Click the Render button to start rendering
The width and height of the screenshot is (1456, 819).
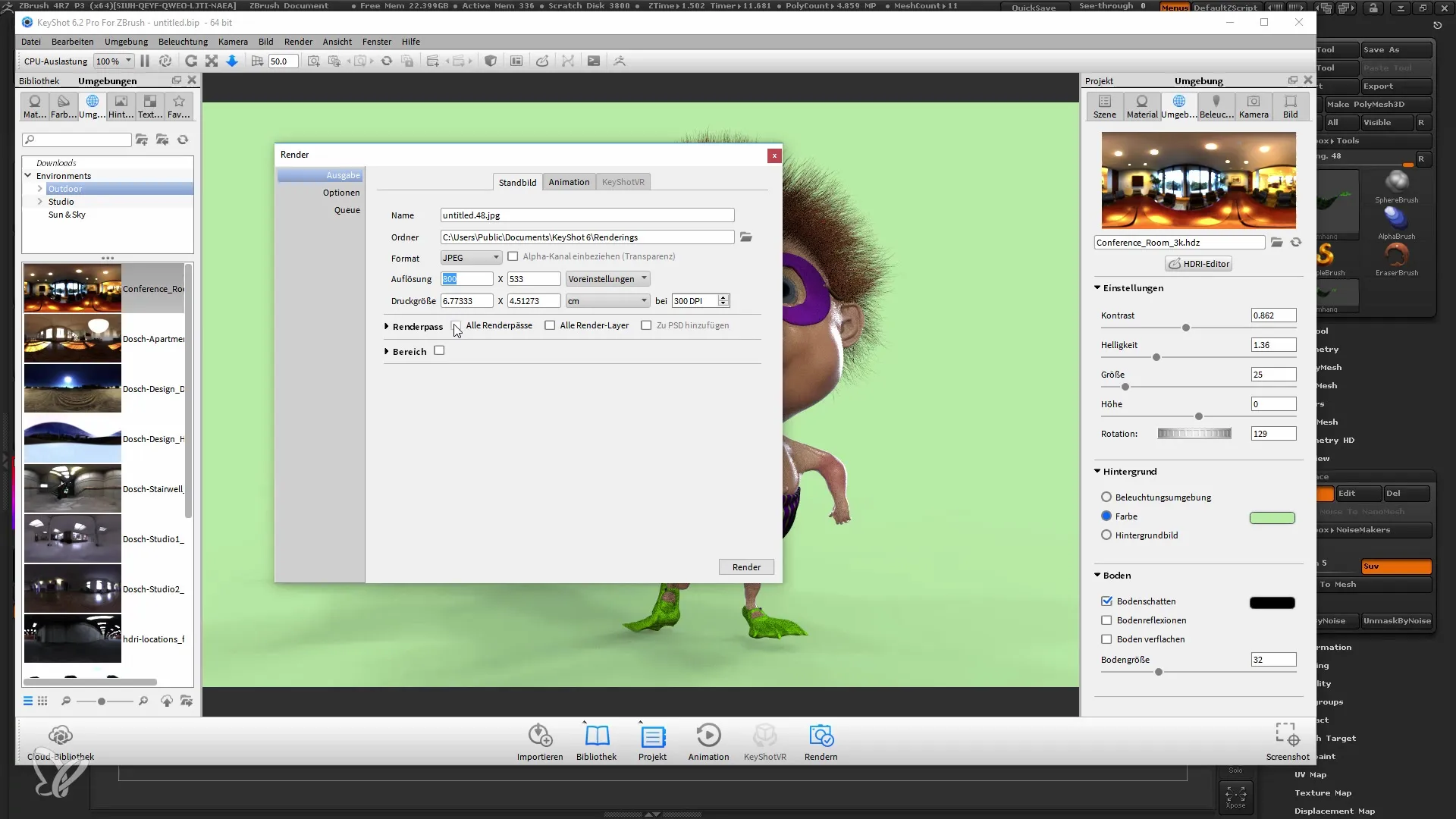pyautogui.click(x=746, y=567)
